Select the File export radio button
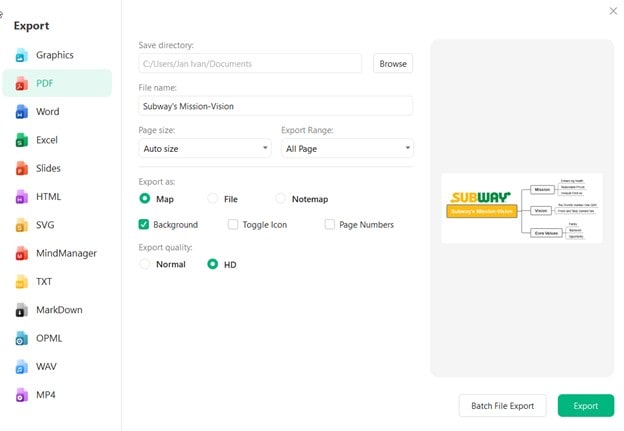The width and height of the screenshot is (624, 431). coord(213,198)
